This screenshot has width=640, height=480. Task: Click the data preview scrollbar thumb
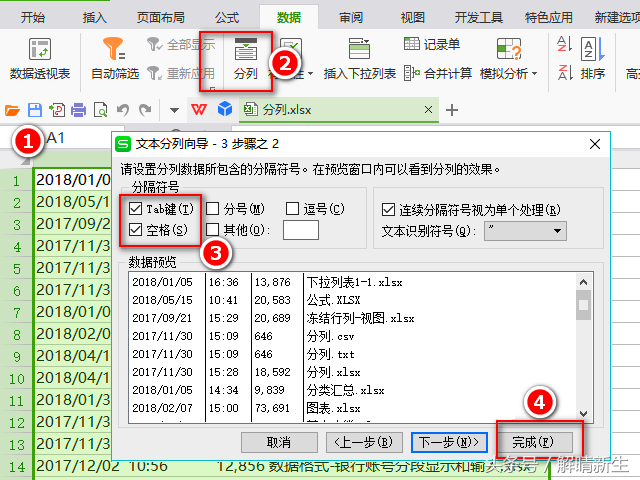point(583,305)
